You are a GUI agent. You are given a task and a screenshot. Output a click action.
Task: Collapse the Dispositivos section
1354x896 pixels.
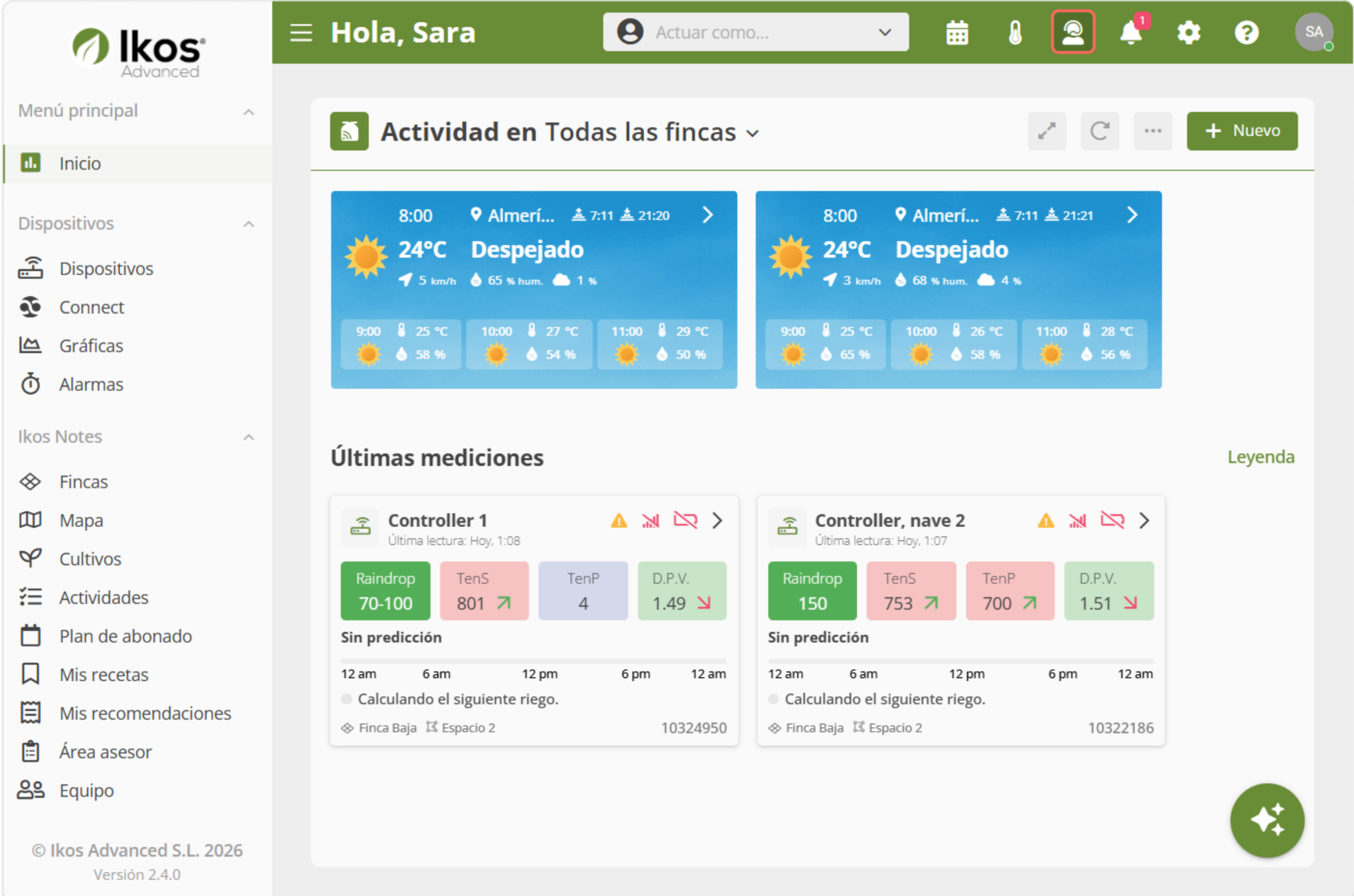click(x=249, y=224)
